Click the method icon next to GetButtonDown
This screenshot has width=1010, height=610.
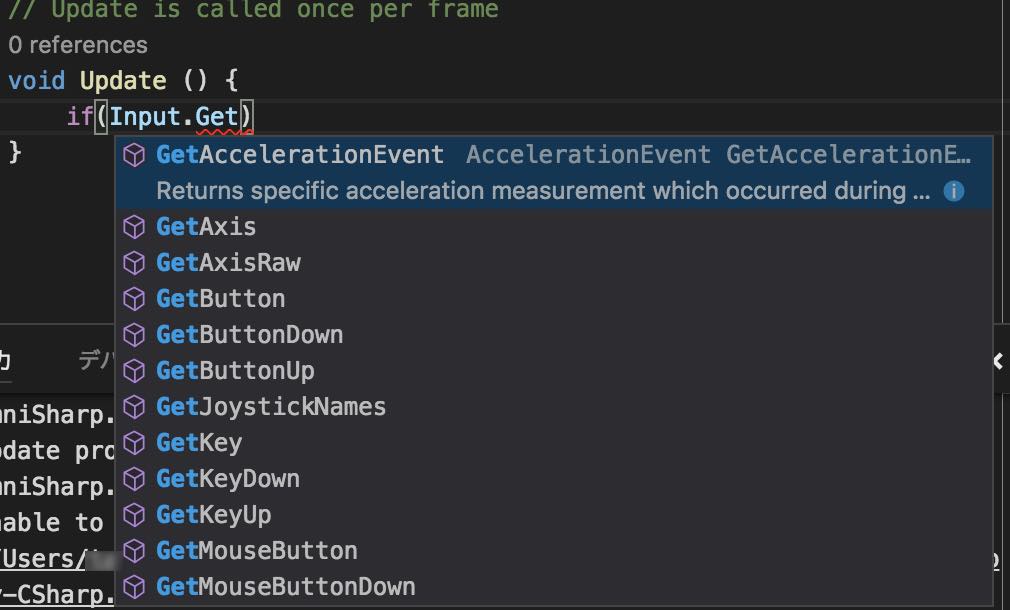click(134, 336)
